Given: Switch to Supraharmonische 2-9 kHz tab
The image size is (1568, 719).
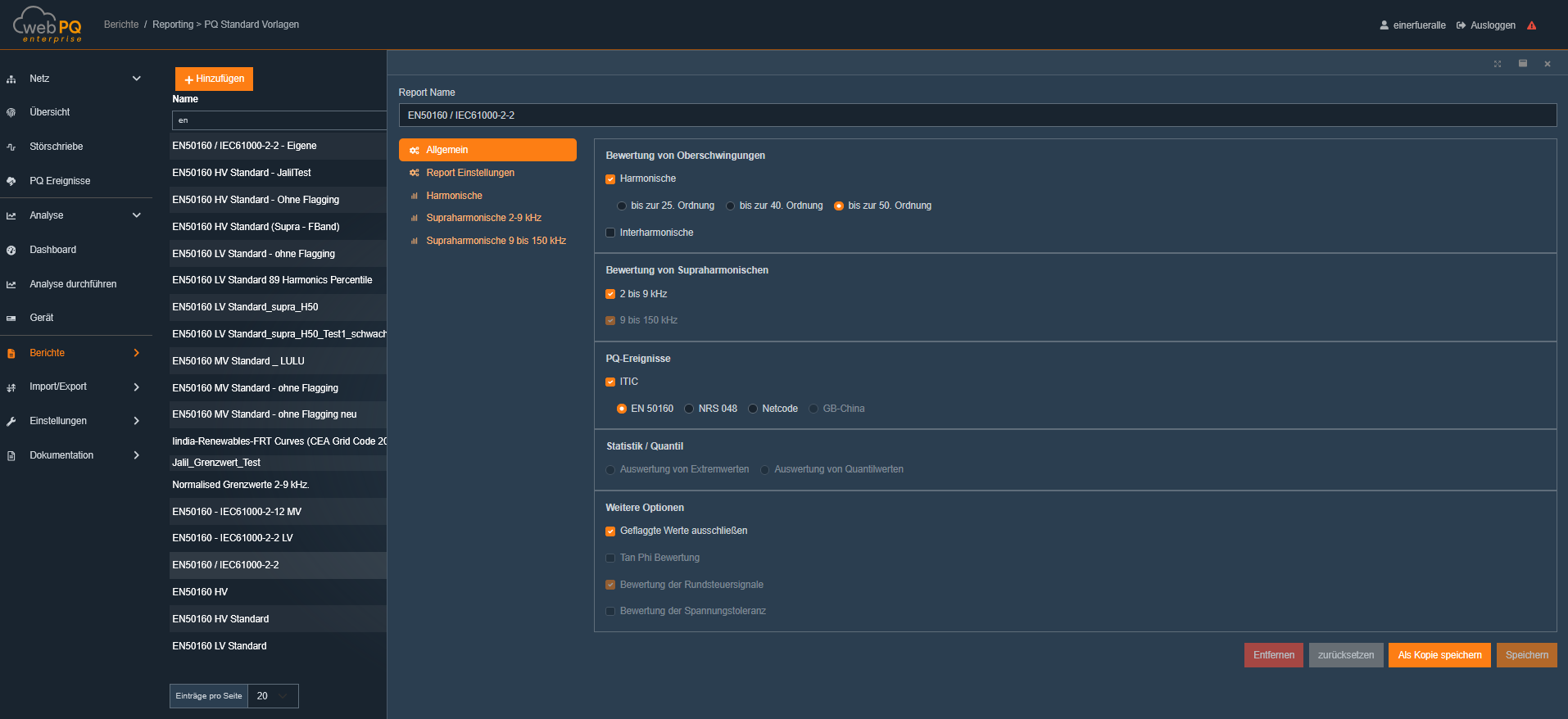Looking at the screenshot, I should 483,218.
